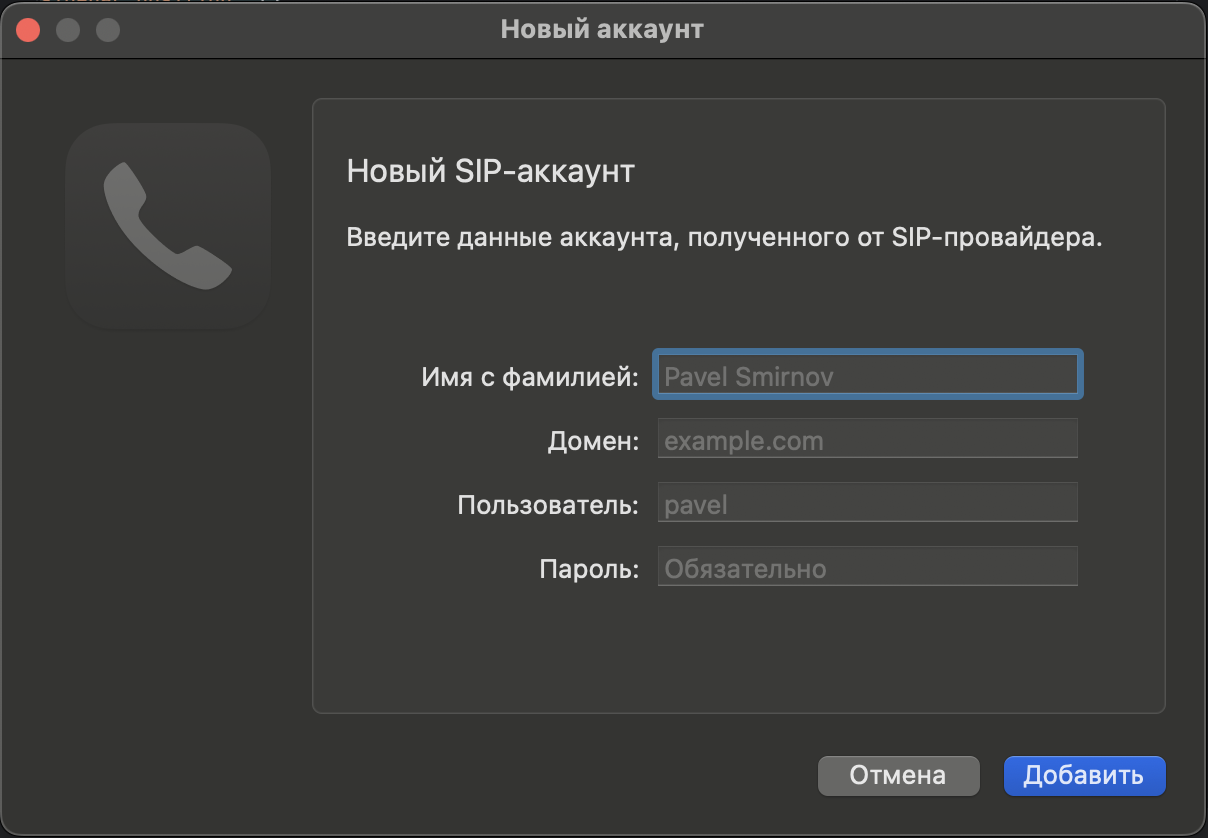Viewport: 1208px width, 838px height.
Task: Select the Пользователь field with pavel placeholder
Action: (x=867, y=504)
